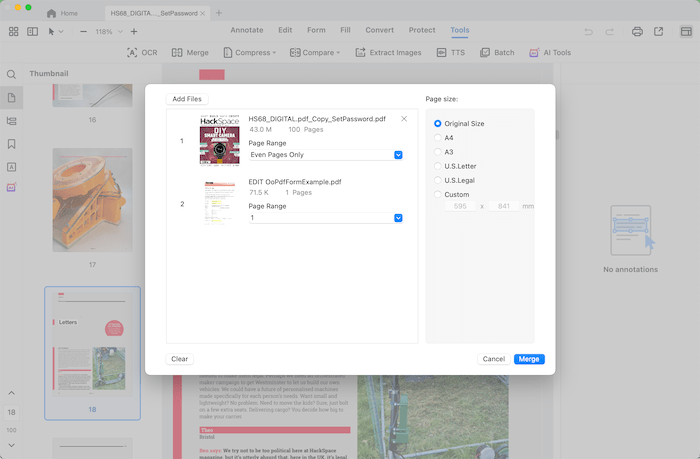Open AI Tools in toolbar
700x459 pixels.
pos(549,52)
